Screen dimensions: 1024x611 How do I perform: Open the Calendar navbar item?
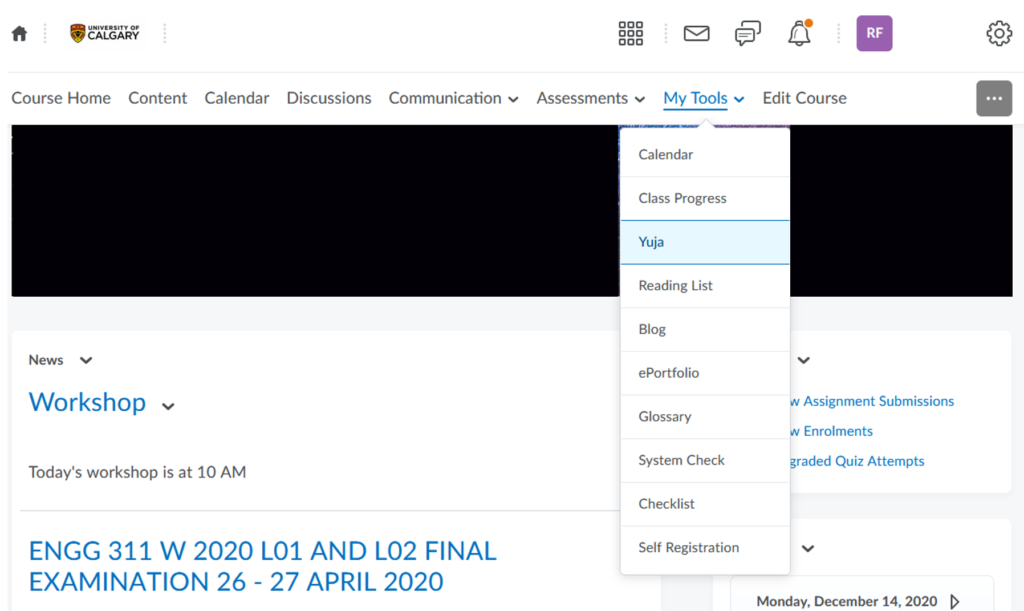(236, 98)
